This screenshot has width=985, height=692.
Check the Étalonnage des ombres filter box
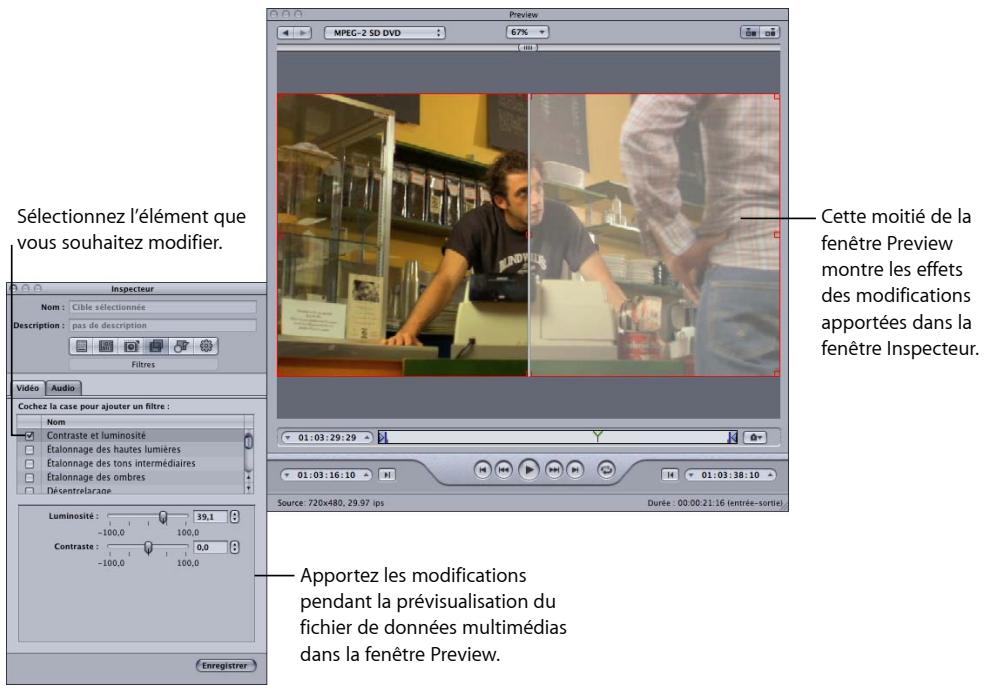29,477
